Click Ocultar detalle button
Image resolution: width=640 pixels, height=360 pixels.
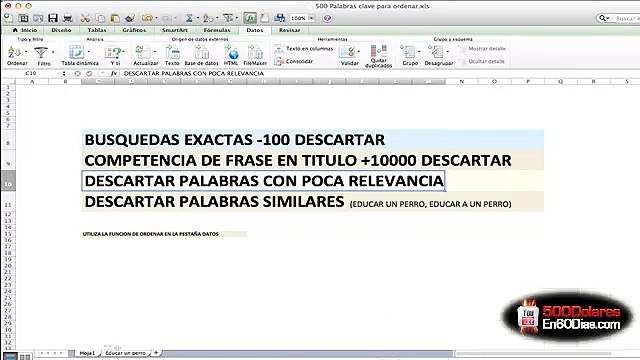(x=482, y=61)
